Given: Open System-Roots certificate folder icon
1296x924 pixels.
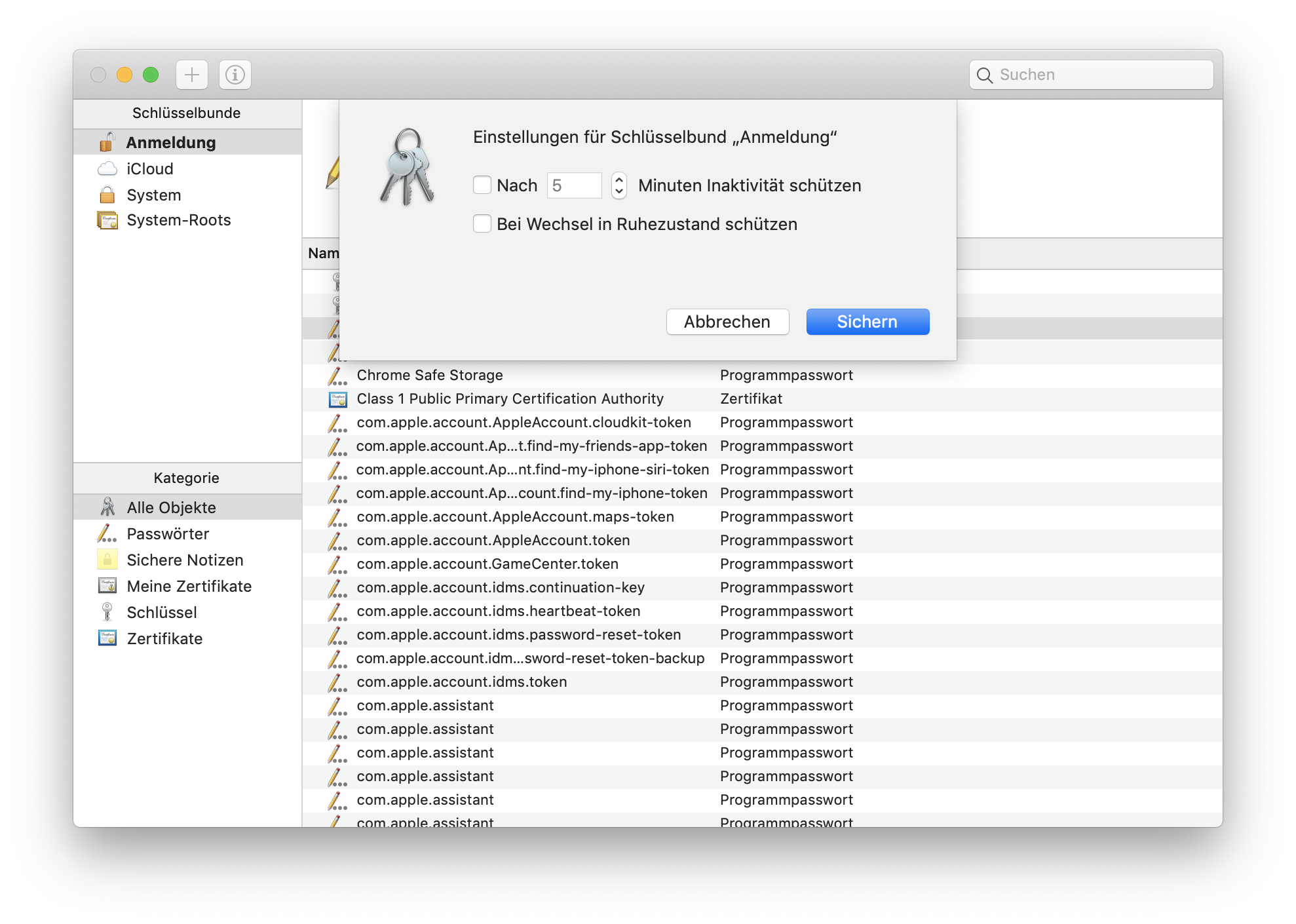Looking at the screenshot, I should 107,220.
